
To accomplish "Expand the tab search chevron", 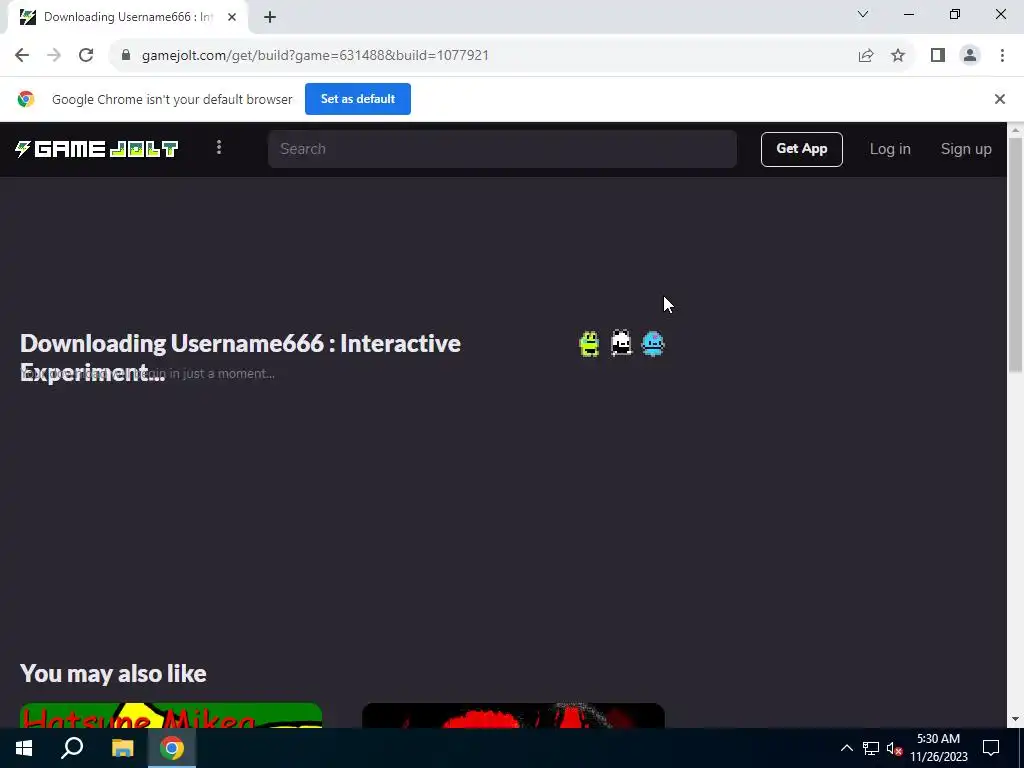I will click(863, 14).
